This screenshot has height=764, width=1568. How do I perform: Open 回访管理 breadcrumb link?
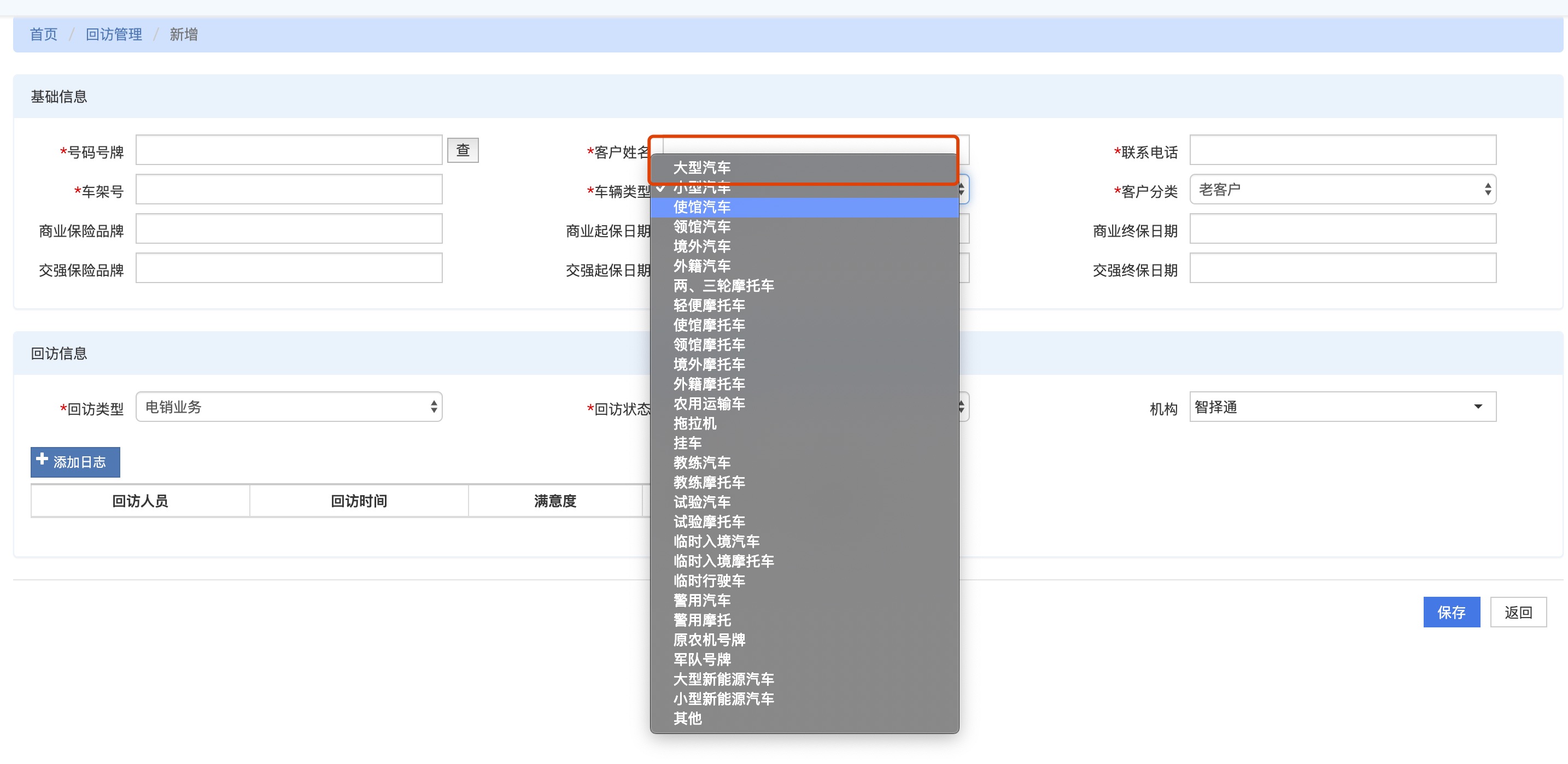coord(113,34)
